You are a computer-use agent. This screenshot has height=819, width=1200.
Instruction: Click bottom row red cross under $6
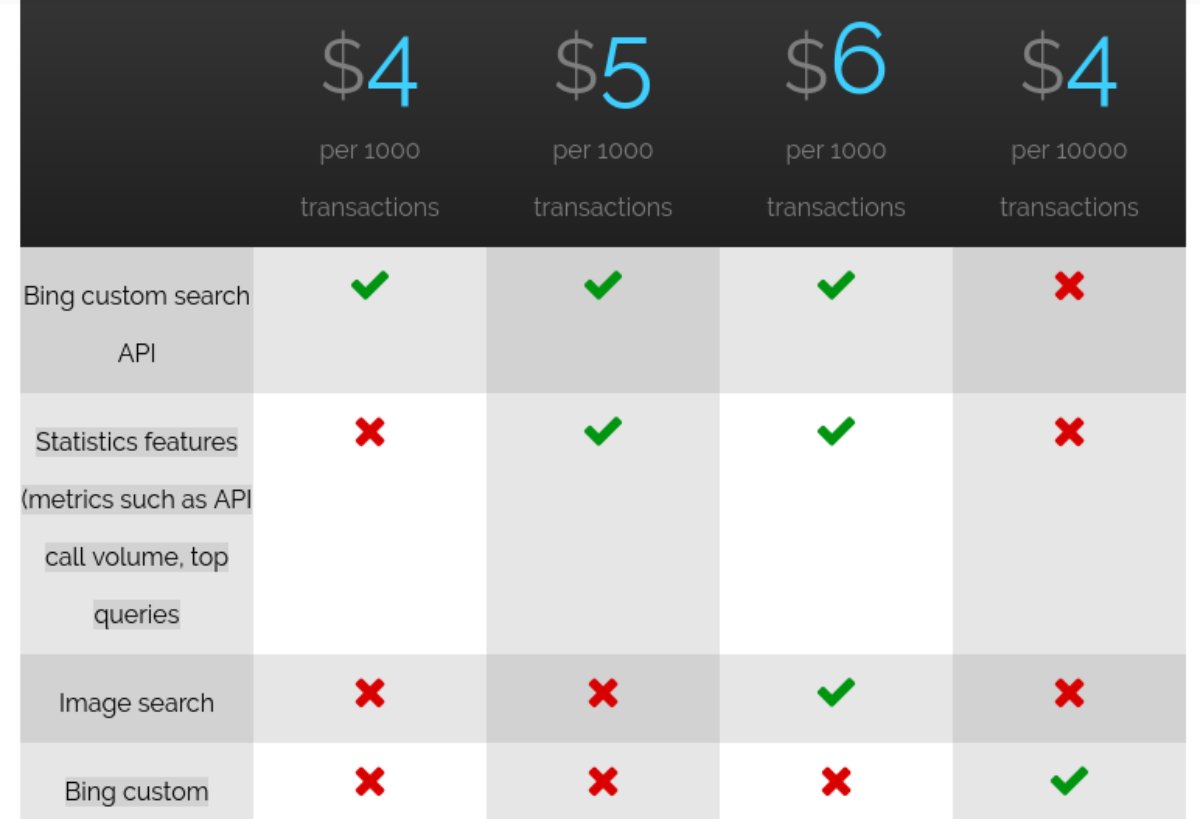835,781
